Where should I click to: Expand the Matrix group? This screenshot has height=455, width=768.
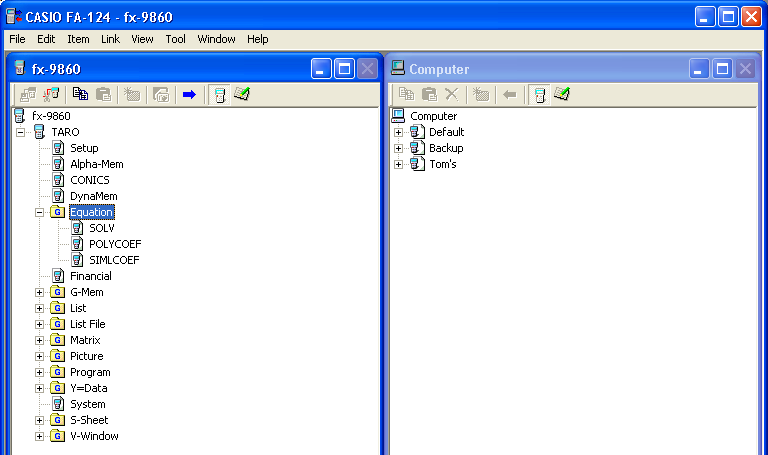tap(39, 340)
